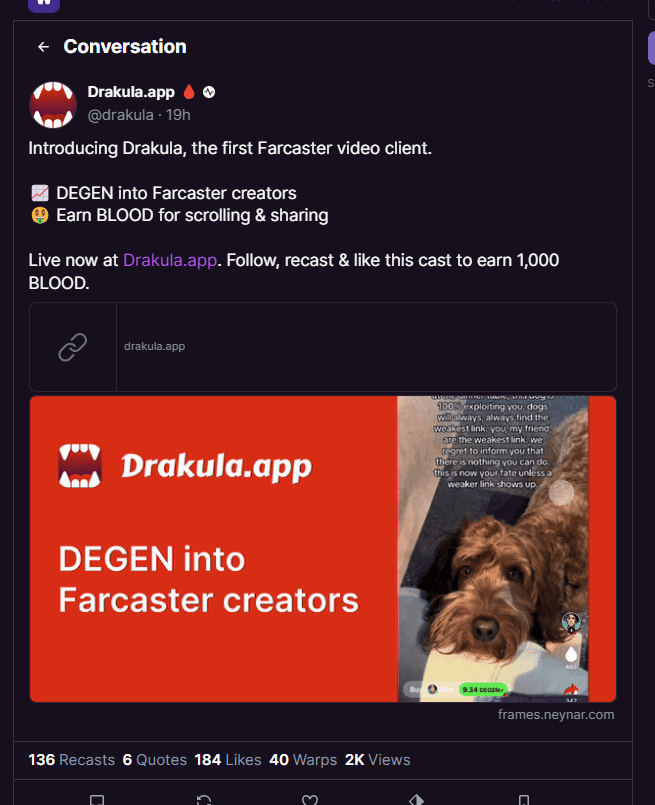Image resolution: width=655 pixels, height=805 pixels.
Task: Go back using the Conversation back arrow
Action: click(x=44, y=47)
